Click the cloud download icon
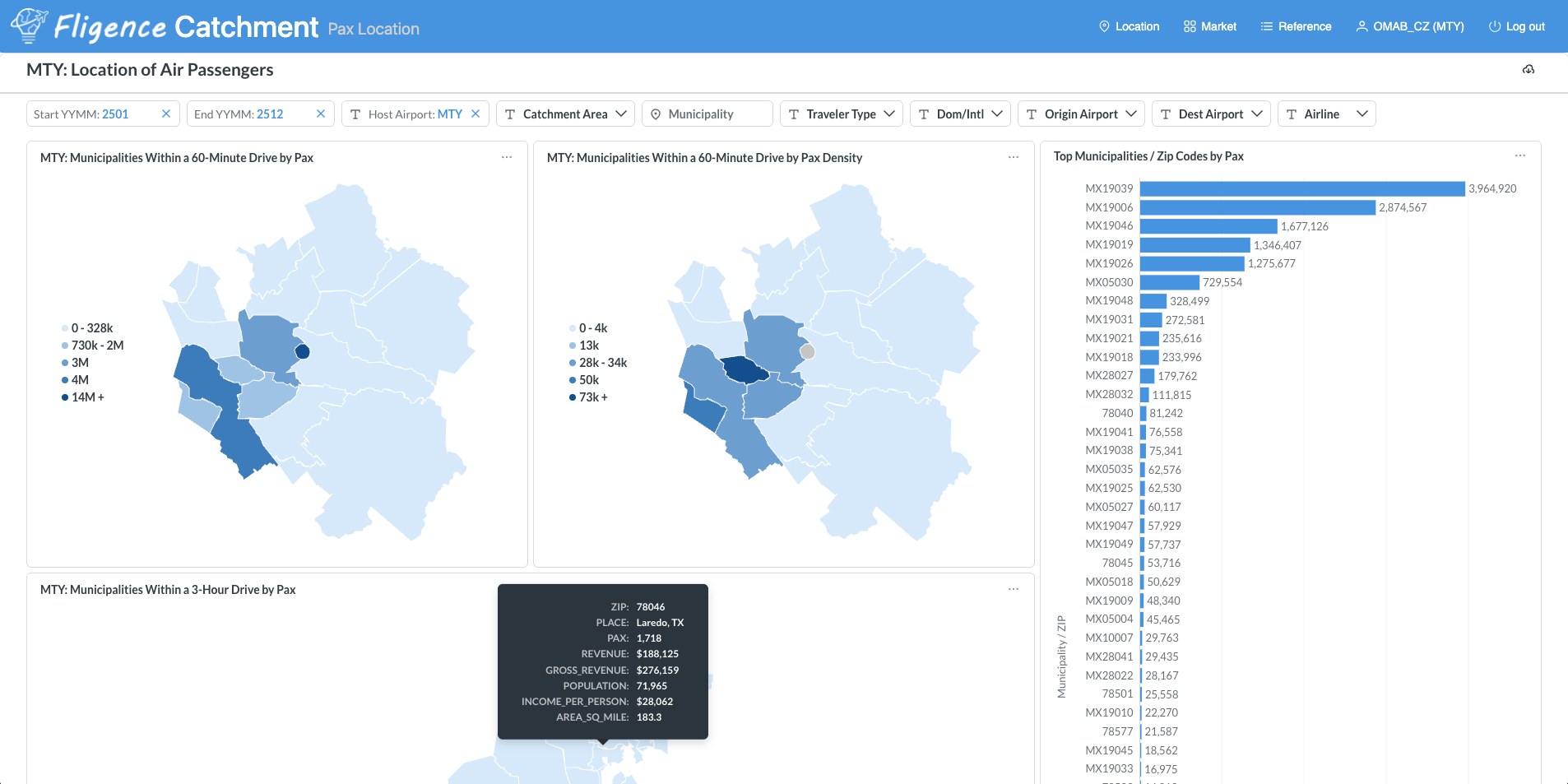The width and height of the screenshot is (1568, 784). tap(1528, 70)
